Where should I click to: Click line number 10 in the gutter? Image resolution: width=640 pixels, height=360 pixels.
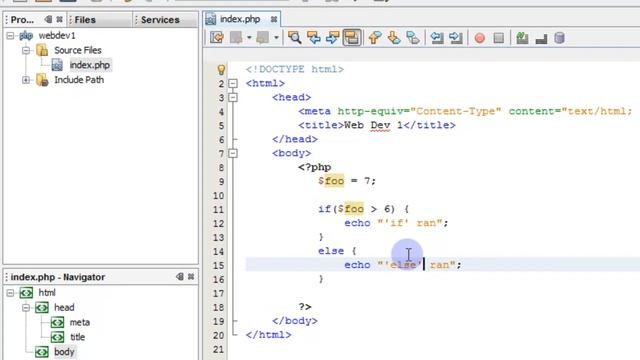coord(218,196)
